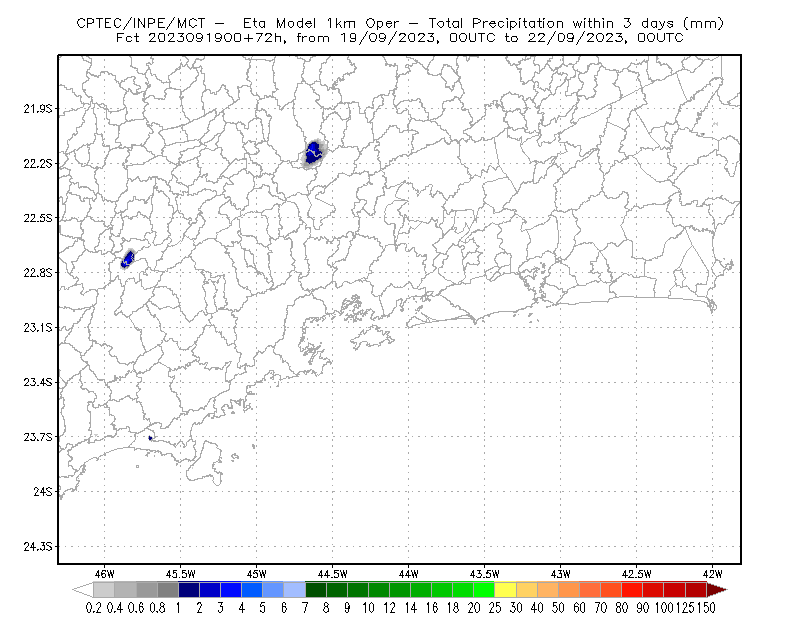The image size is (800, 618).
Task: Click the light gray 0.2-0.4 mm swatch
Action: (104, 590)
